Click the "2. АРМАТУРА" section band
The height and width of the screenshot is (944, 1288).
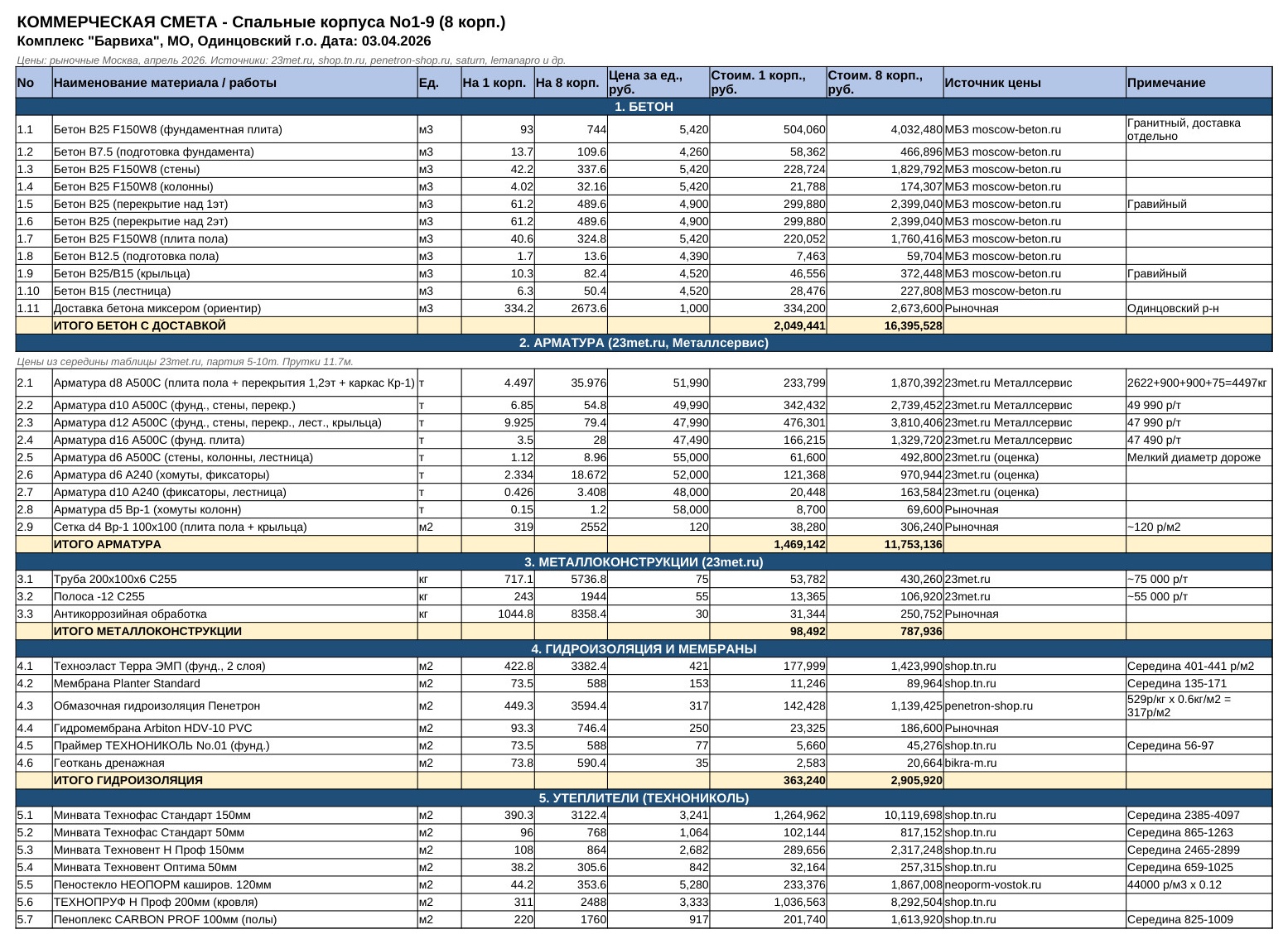click(x=644, y=343)
